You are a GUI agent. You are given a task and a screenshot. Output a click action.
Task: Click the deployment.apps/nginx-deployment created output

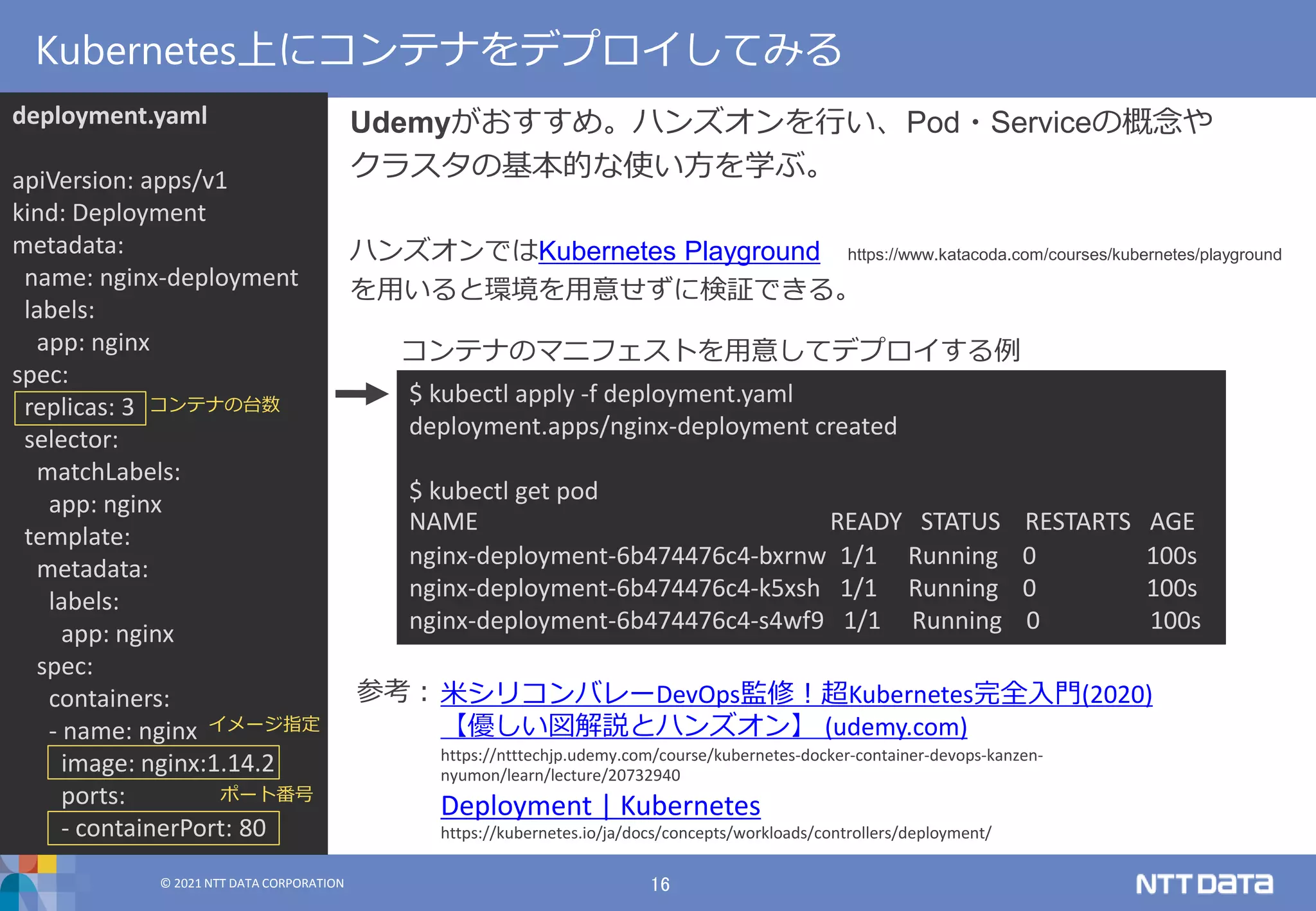653,427
